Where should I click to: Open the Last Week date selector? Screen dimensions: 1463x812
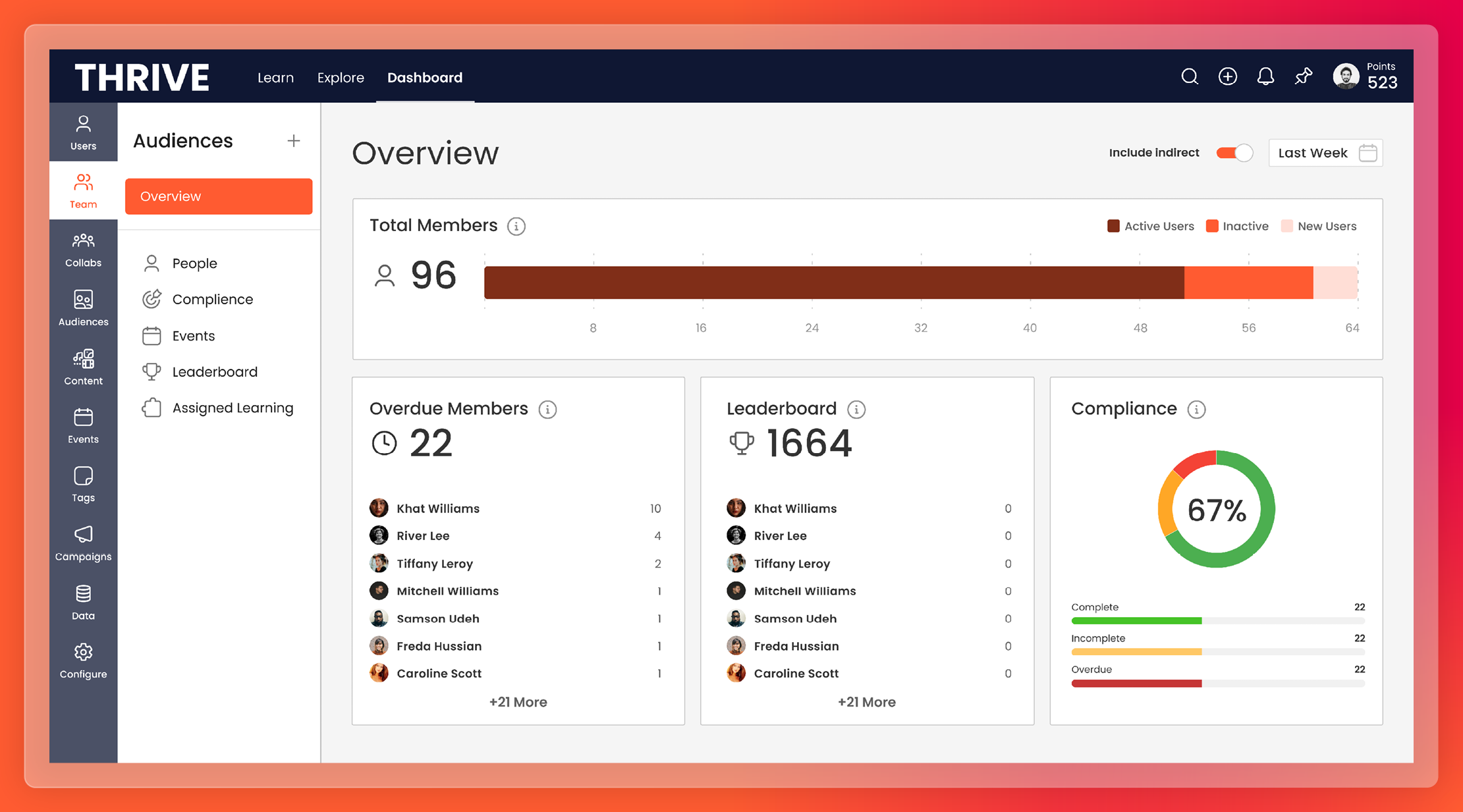(1325, 152)
